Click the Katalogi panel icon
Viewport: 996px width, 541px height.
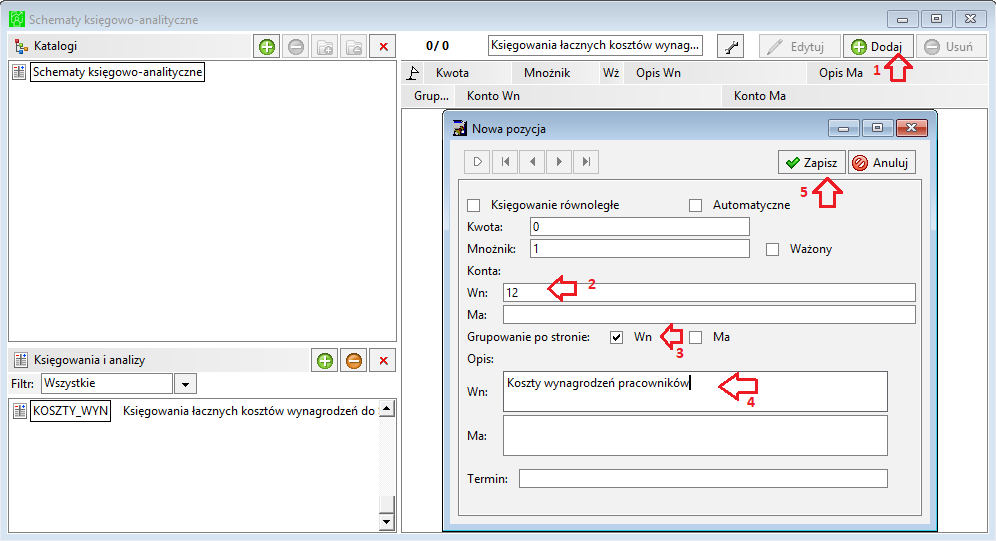(21, 46)
